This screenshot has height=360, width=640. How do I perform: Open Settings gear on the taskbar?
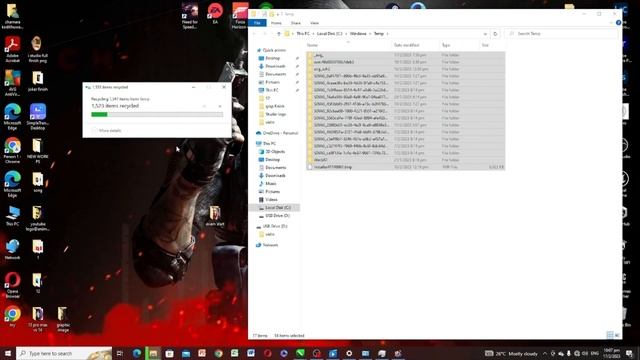tap(349, 353)
